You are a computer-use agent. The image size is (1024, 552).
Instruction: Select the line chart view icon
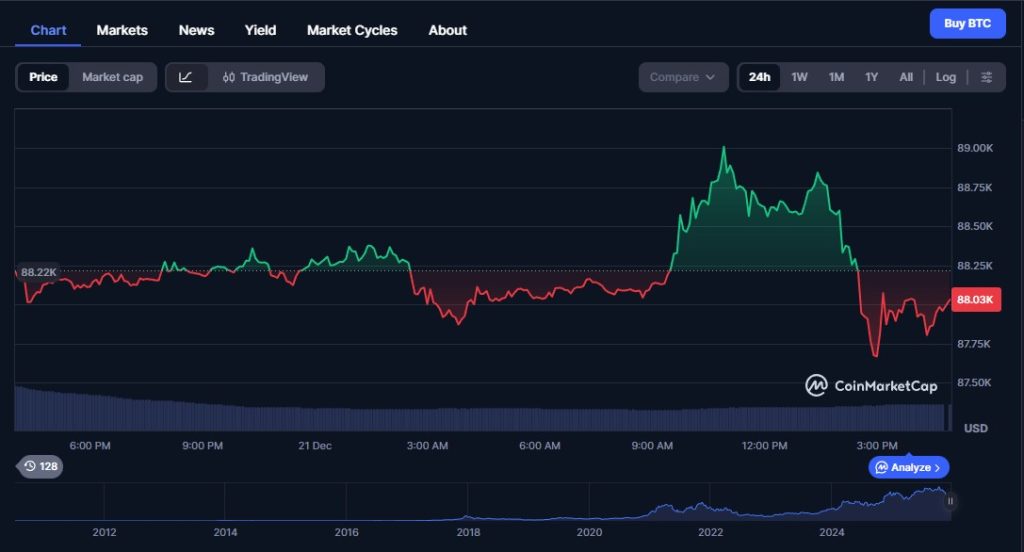click(186, 77)
